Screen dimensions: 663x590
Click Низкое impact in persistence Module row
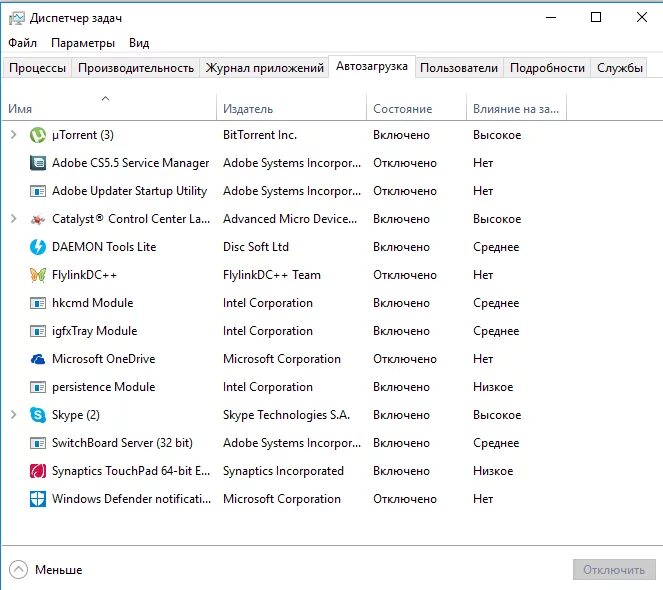coord(493,387)
